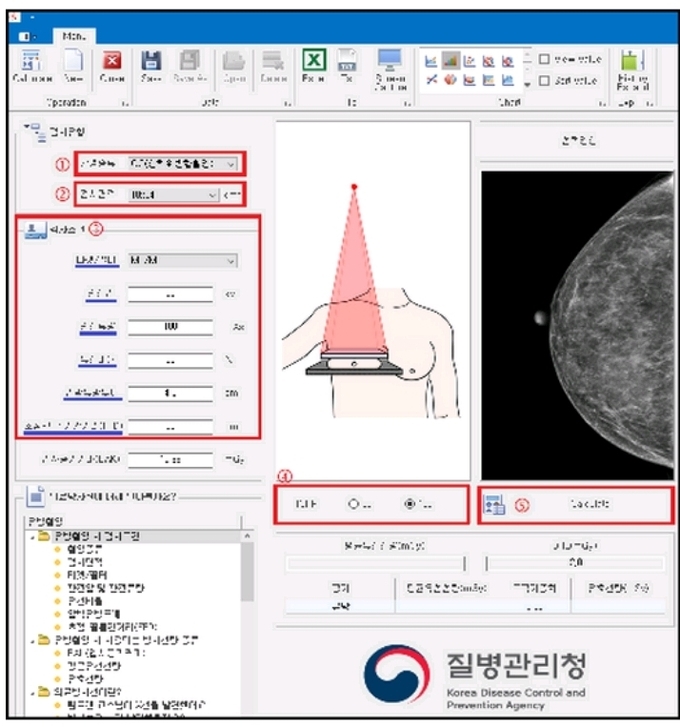This screenshot has height=727, width=680.
Task: Click the large Calculate button marked with circled 5
Action: pos(576,504)
